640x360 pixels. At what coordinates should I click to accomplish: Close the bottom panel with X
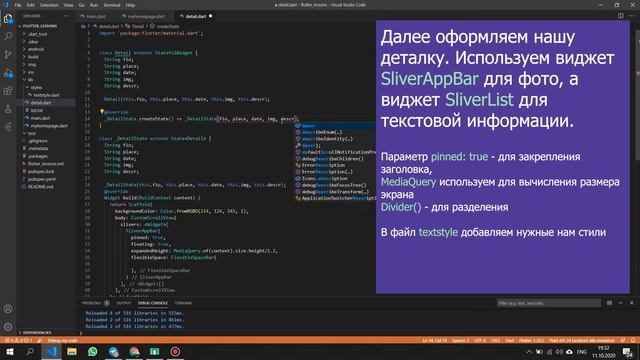631,303
